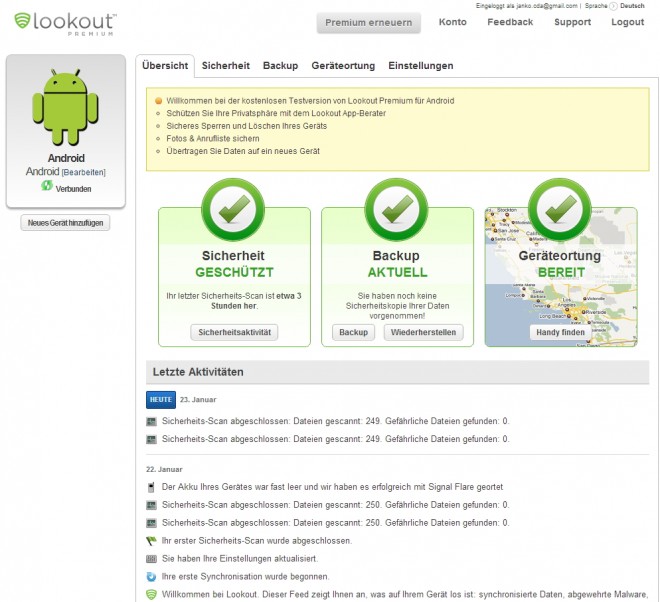
Task: Click the BEREIT status text
Action: tap(561, 272)
